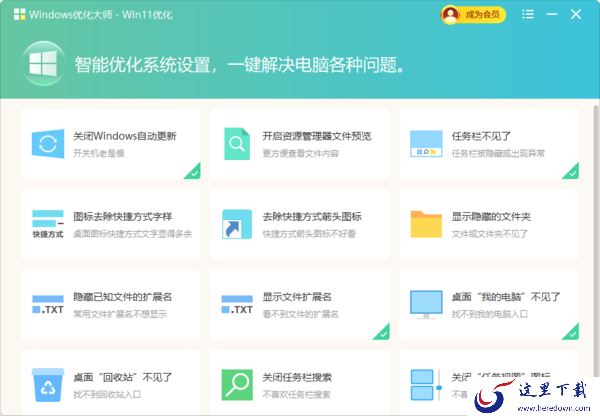Click the vertical scrollbar on the right
600x416 pixels.
[x=596, y=241]
